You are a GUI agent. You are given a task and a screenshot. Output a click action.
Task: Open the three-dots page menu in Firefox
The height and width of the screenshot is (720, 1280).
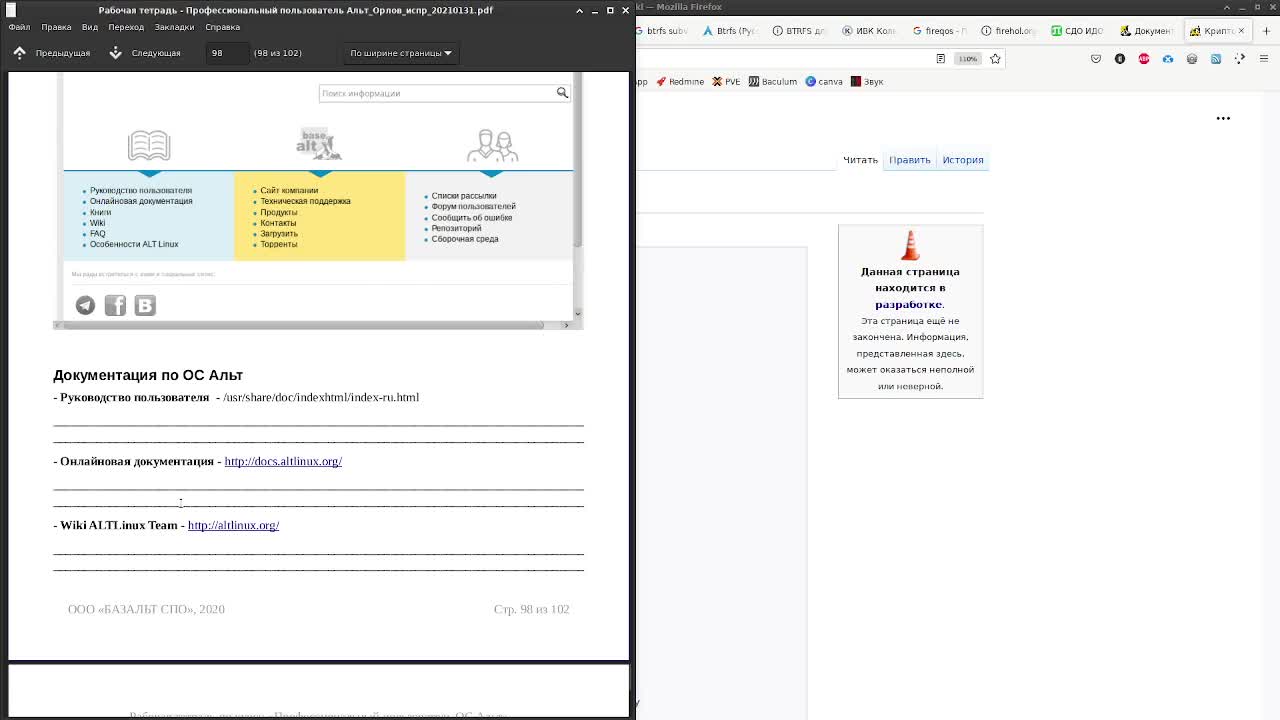(x=1223, y=118)
